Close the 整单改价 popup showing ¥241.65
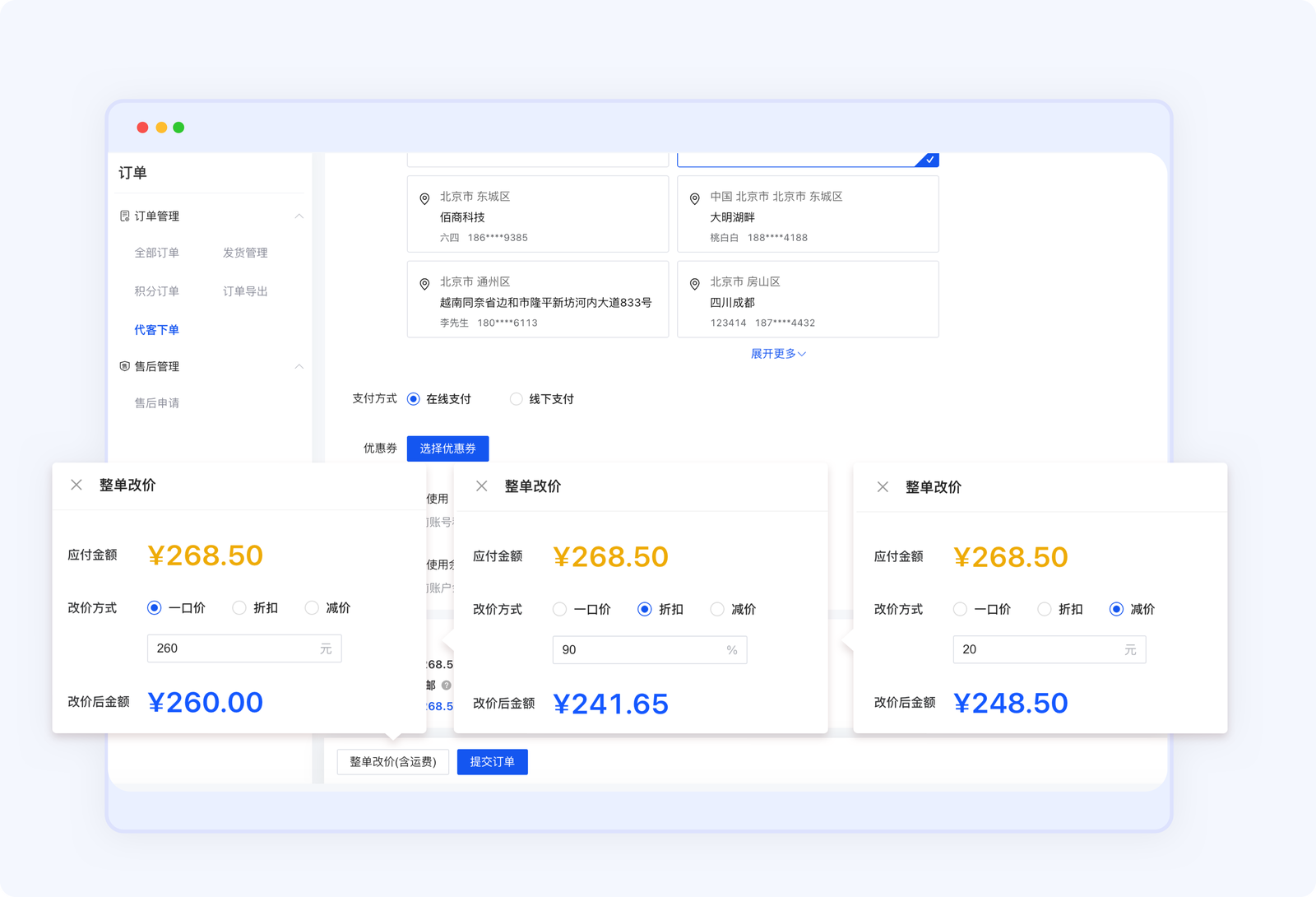This screenshot has width=1316, height=897. 482,486
